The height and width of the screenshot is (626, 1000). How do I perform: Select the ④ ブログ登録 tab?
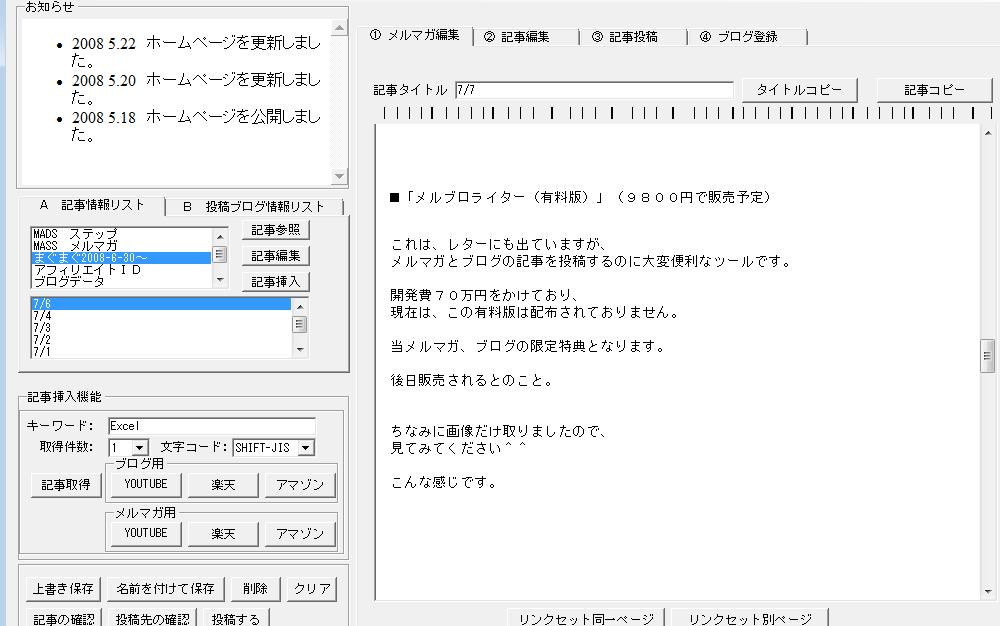coord(747,37)
